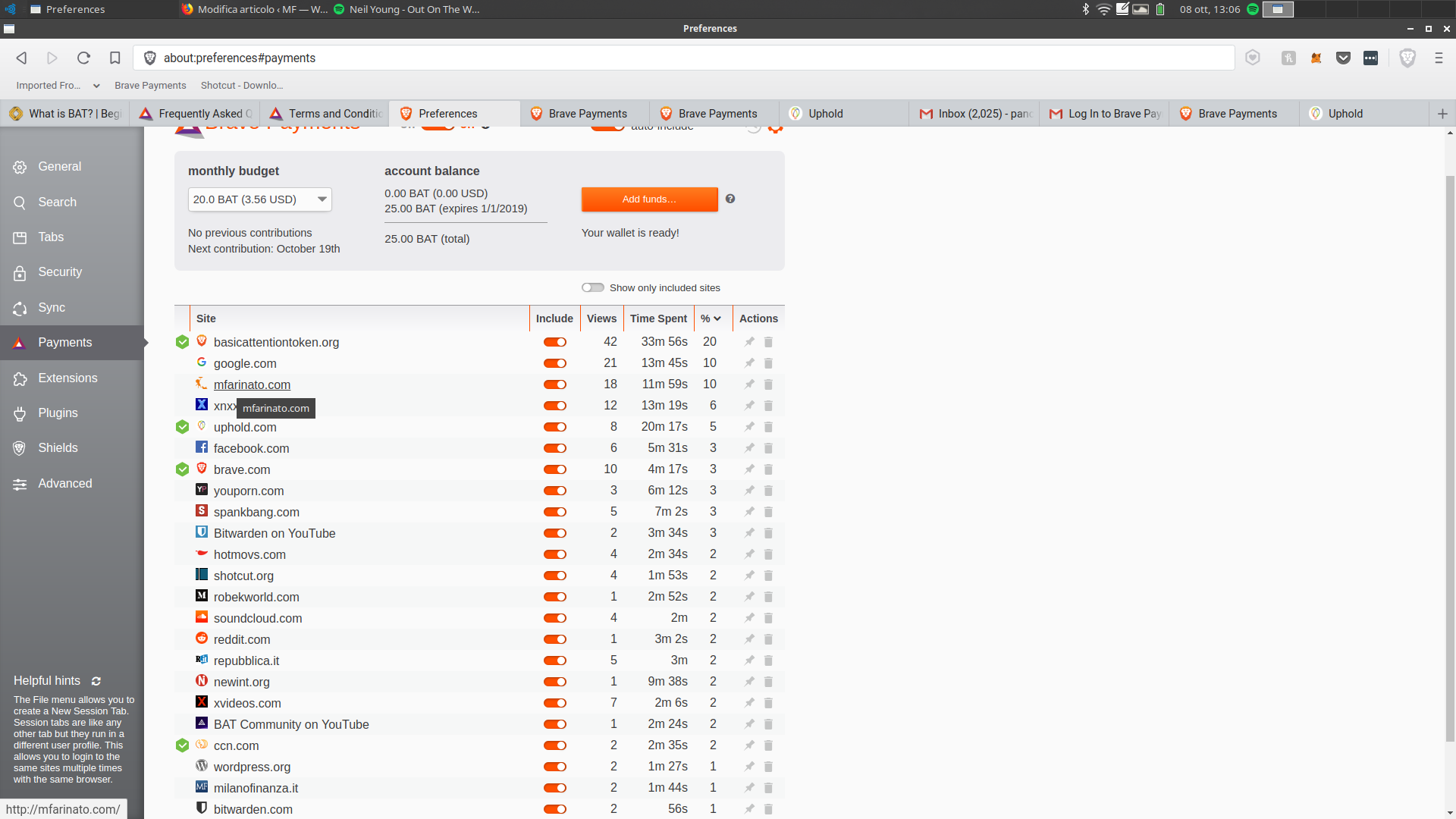Click the address bar showing about:preferences#payments
This screenshot has width=1456, height=819.
pos(682,58)
